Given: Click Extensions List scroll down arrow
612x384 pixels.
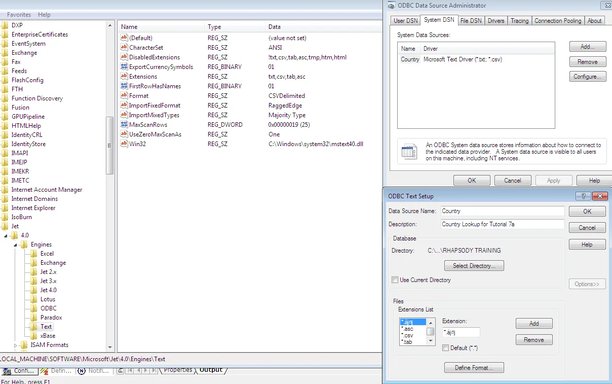Looking at the screenshot, I should [431, 341].
